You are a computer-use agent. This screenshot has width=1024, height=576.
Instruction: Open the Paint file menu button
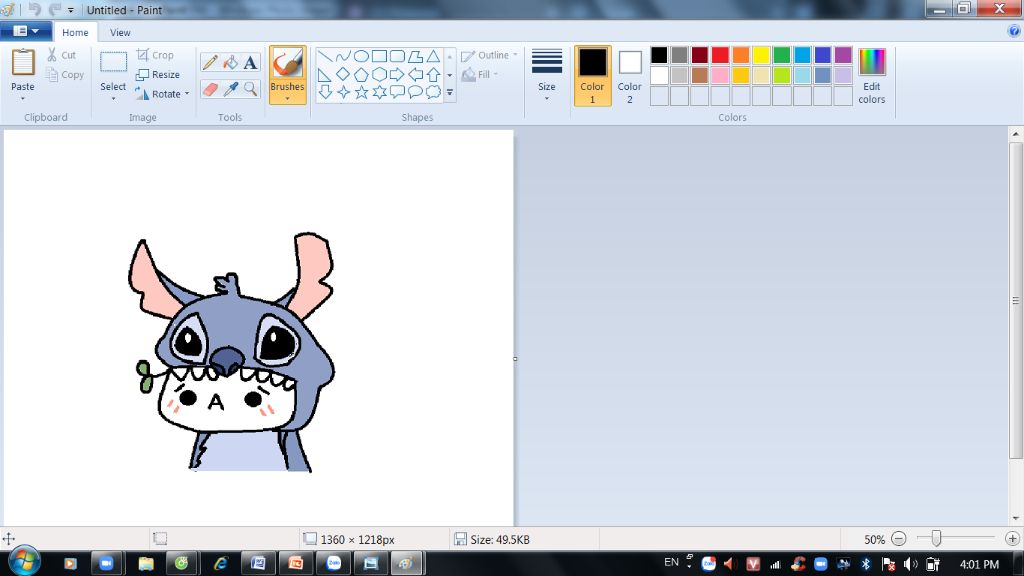[25, 31]
